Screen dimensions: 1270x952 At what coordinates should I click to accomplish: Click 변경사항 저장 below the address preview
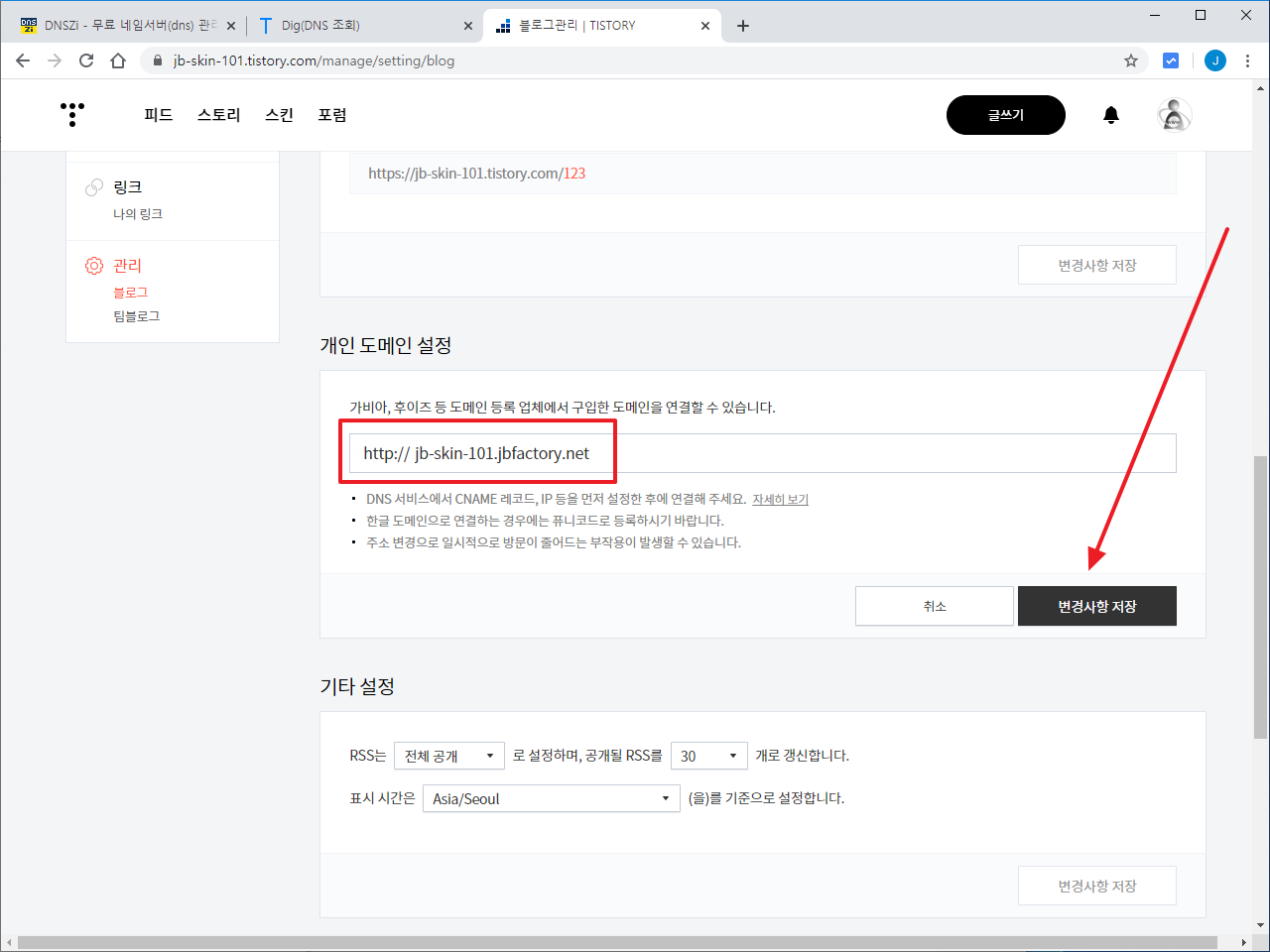(1097, 265)
